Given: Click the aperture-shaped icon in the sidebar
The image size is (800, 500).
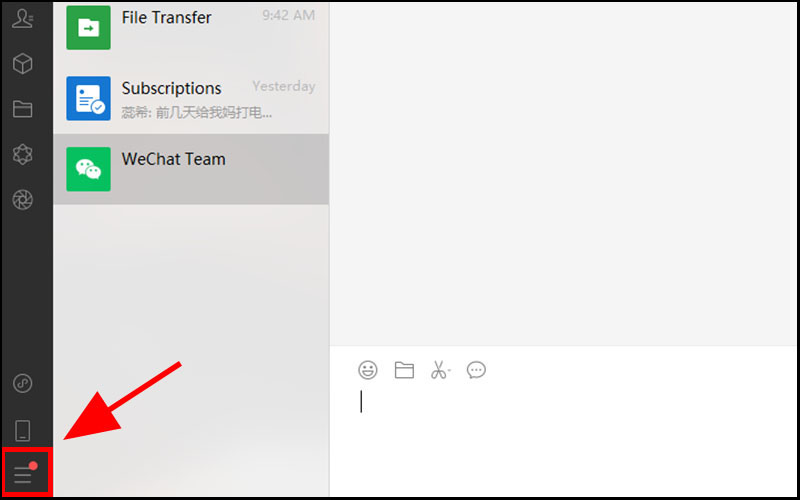Looking at the screenshot, I should 22,200.
